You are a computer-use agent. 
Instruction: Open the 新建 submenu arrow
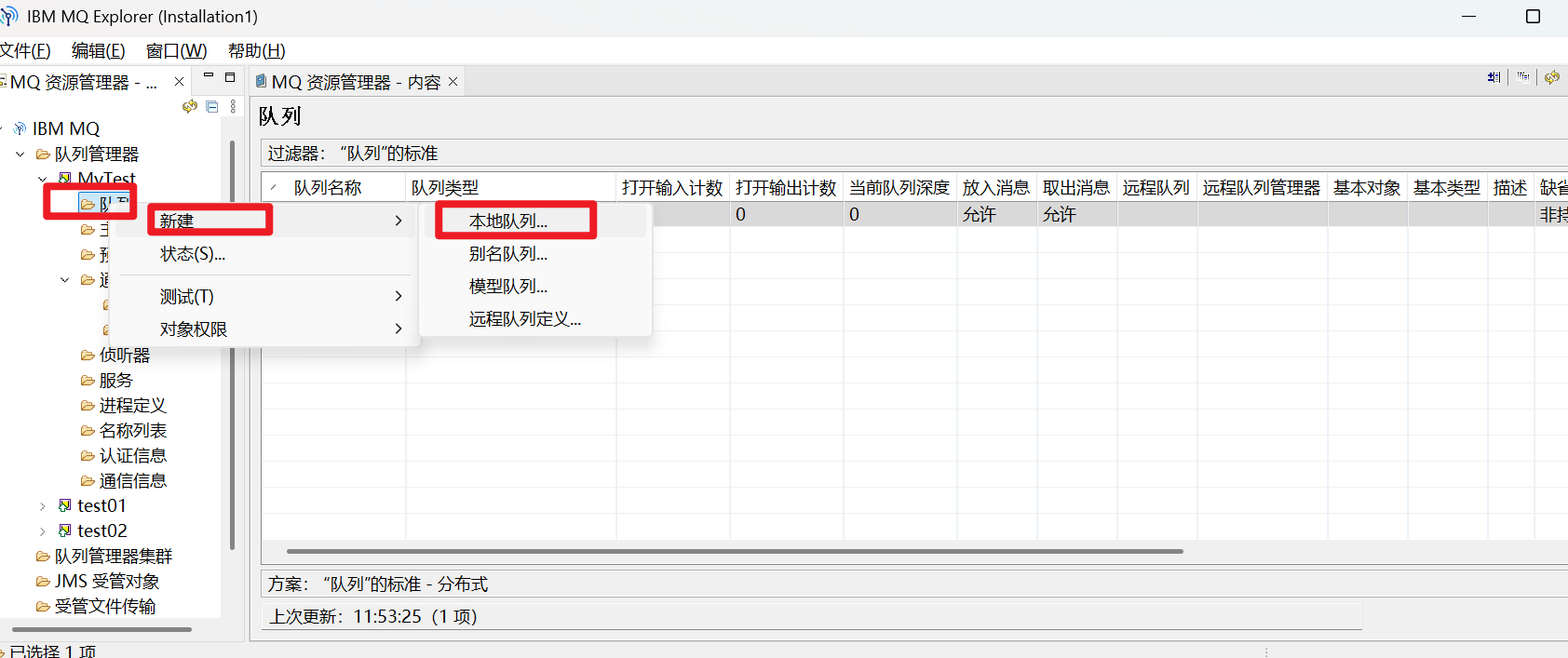(399, 221)
